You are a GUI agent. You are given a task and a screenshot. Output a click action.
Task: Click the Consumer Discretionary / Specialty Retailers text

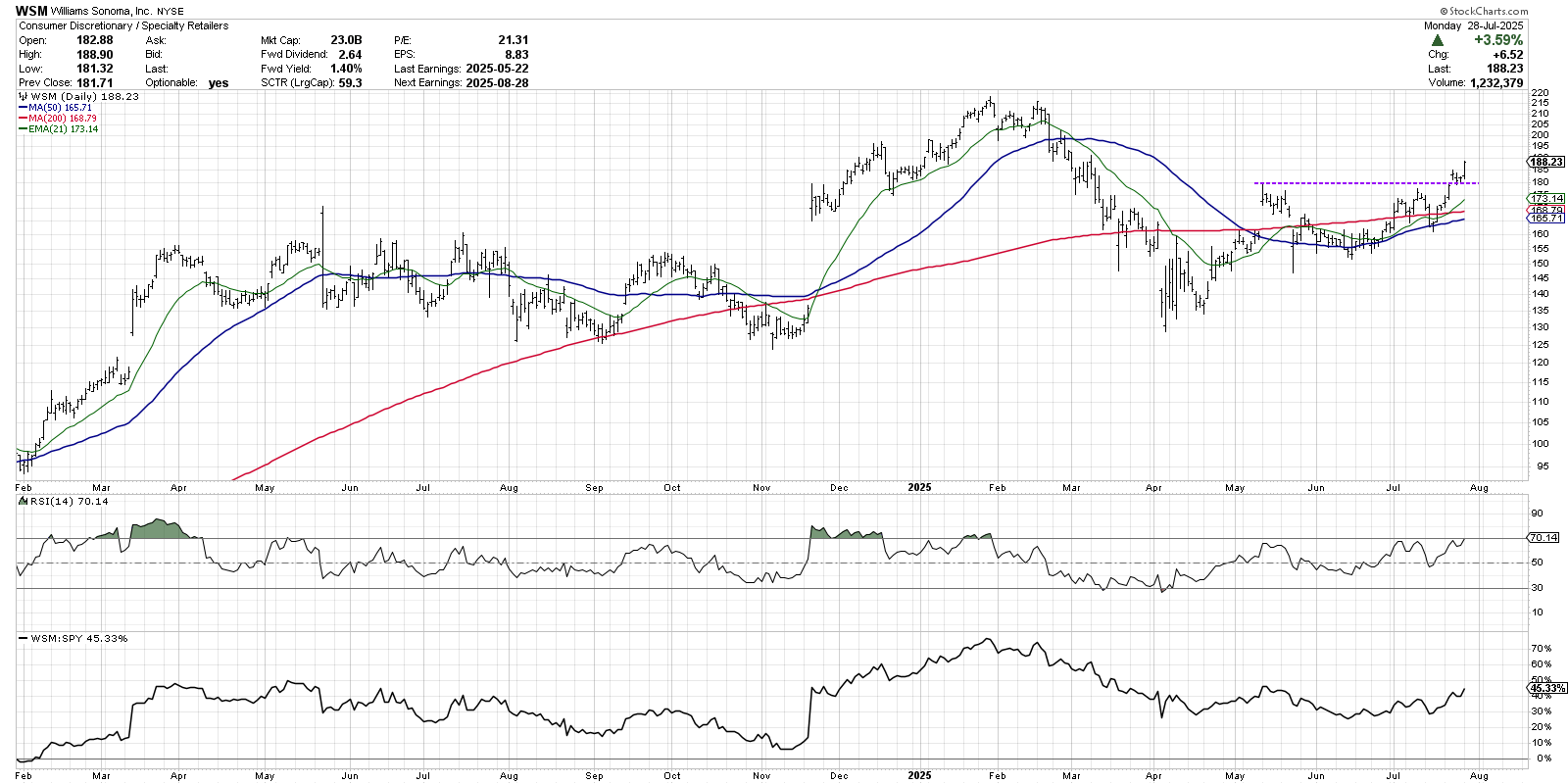pyautogui.click(x=123, y=25)
